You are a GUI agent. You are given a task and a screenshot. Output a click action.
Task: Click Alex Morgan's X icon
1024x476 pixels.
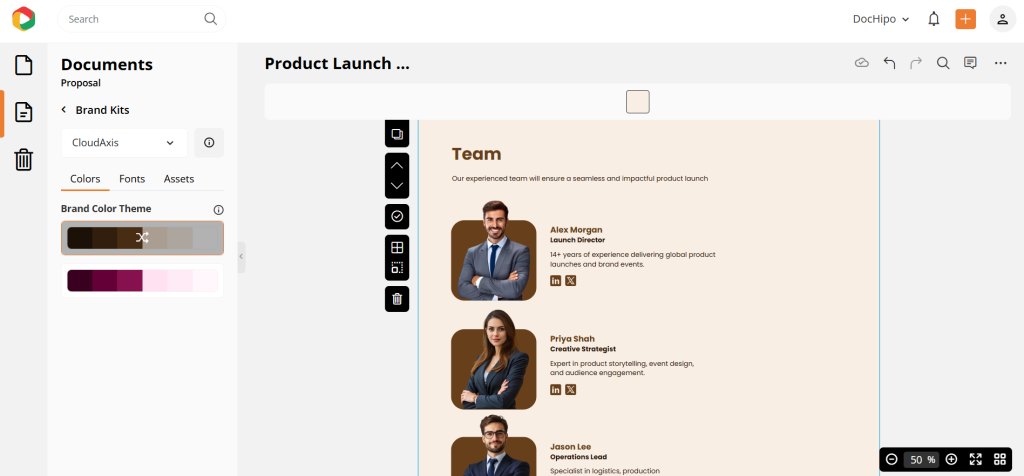click(x=571, y=281)
